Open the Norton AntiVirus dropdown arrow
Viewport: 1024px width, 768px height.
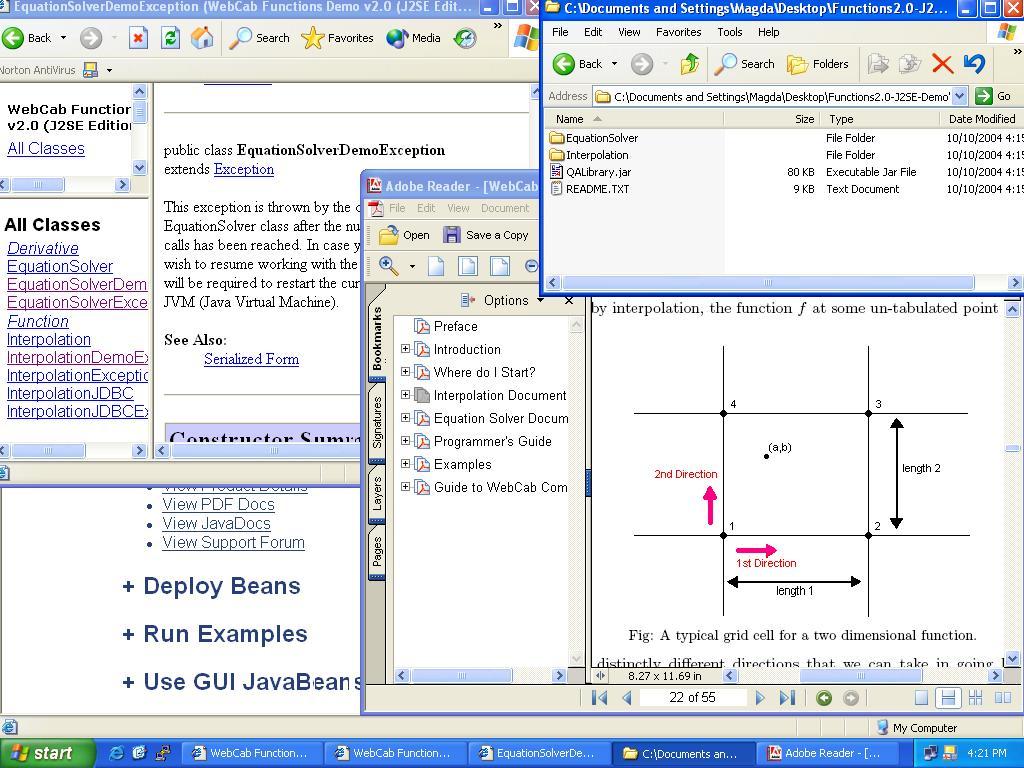(109, 70)
